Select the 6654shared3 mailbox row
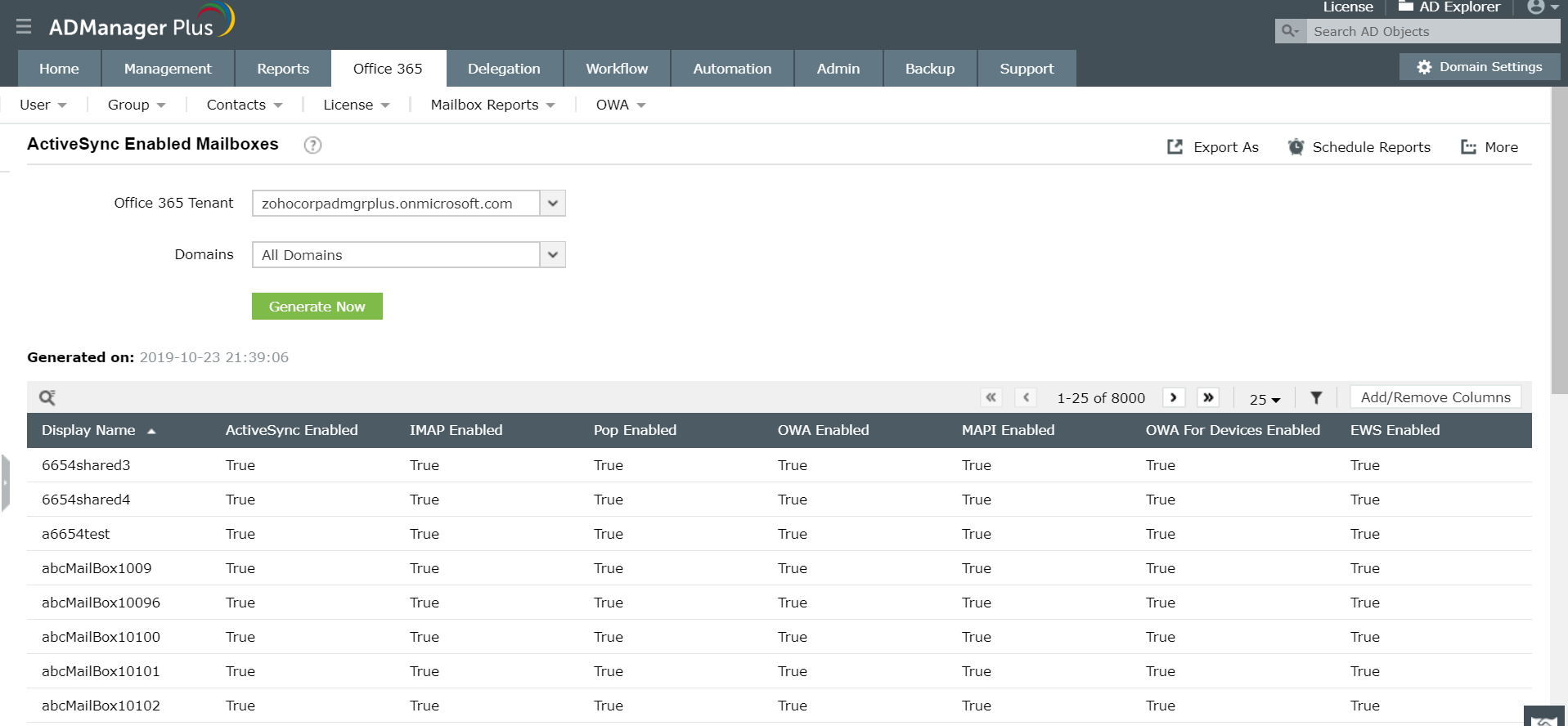This screenshot has height=726, width=1568. [x=780, y=465]
